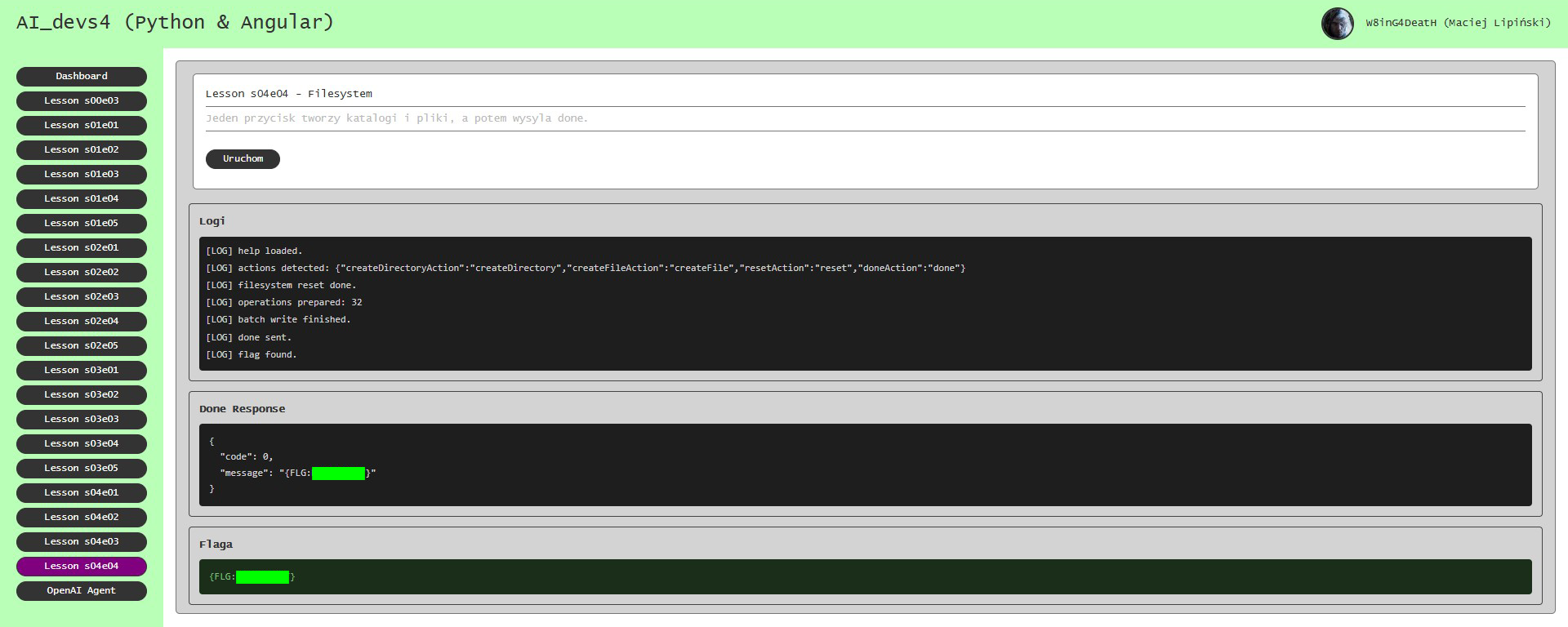The image size is (1568, 627).
Task: Open Lesson s03e02
Action: click(82, 394)
